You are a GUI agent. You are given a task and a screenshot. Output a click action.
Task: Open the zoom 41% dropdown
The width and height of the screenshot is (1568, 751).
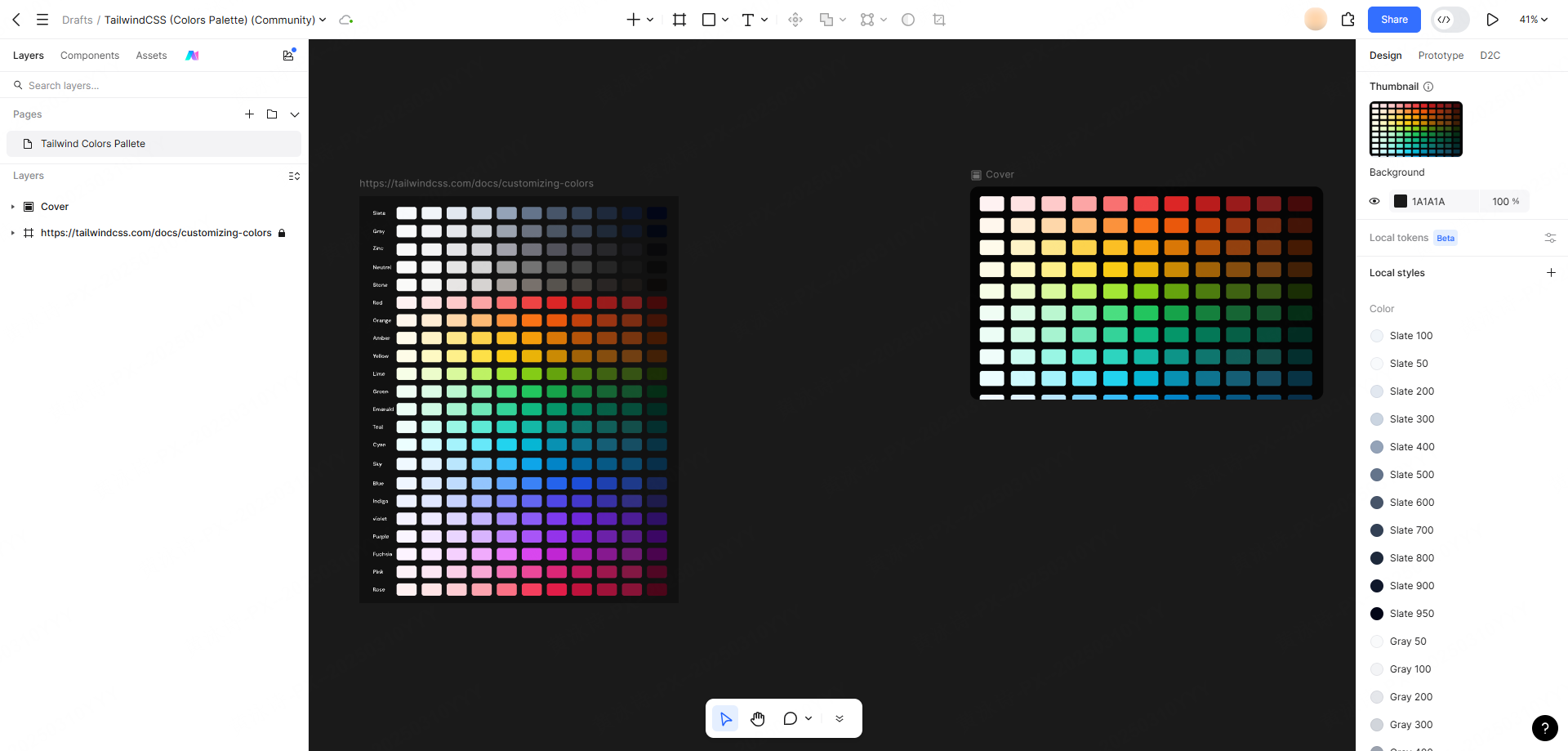1534,20
